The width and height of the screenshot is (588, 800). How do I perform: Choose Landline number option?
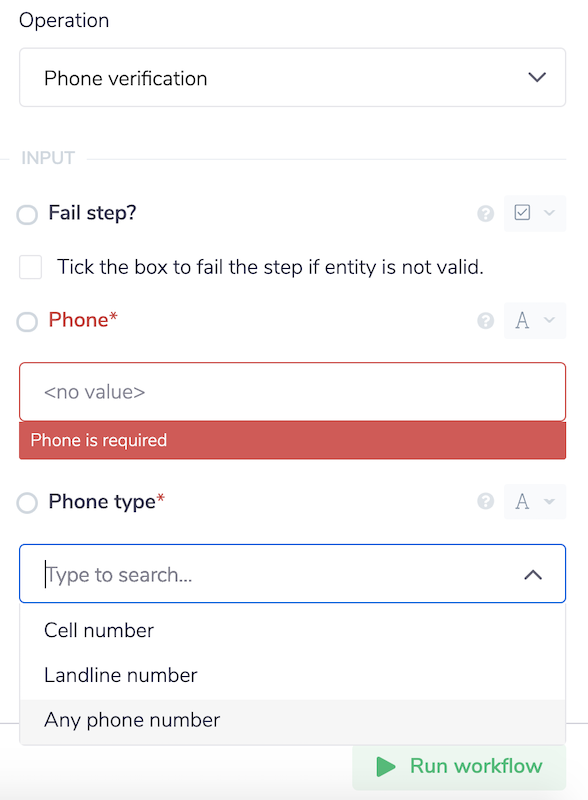click(x=120, y=675)
